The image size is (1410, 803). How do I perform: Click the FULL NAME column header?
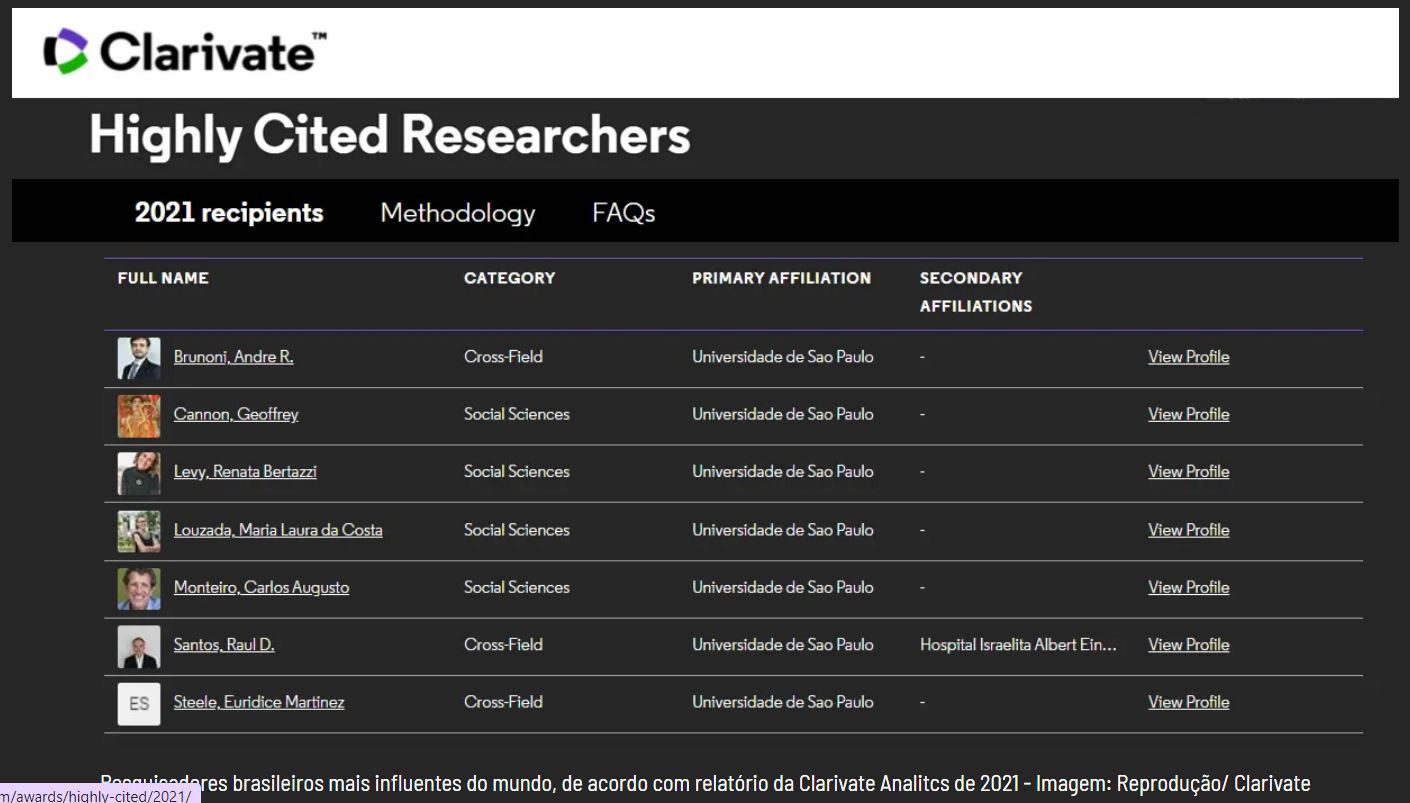pyautogui.click(x=163, y=278)
